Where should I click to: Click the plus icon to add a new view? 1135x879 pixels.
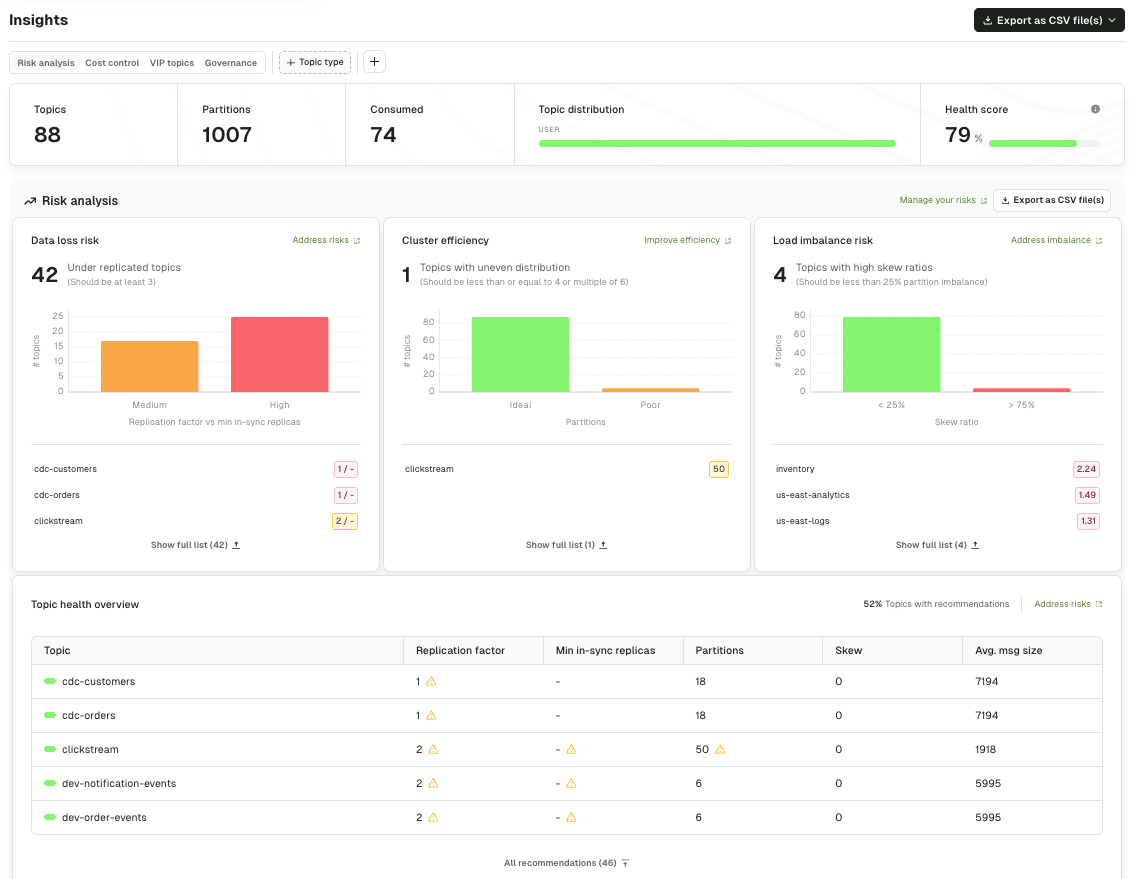coord(374,61)
